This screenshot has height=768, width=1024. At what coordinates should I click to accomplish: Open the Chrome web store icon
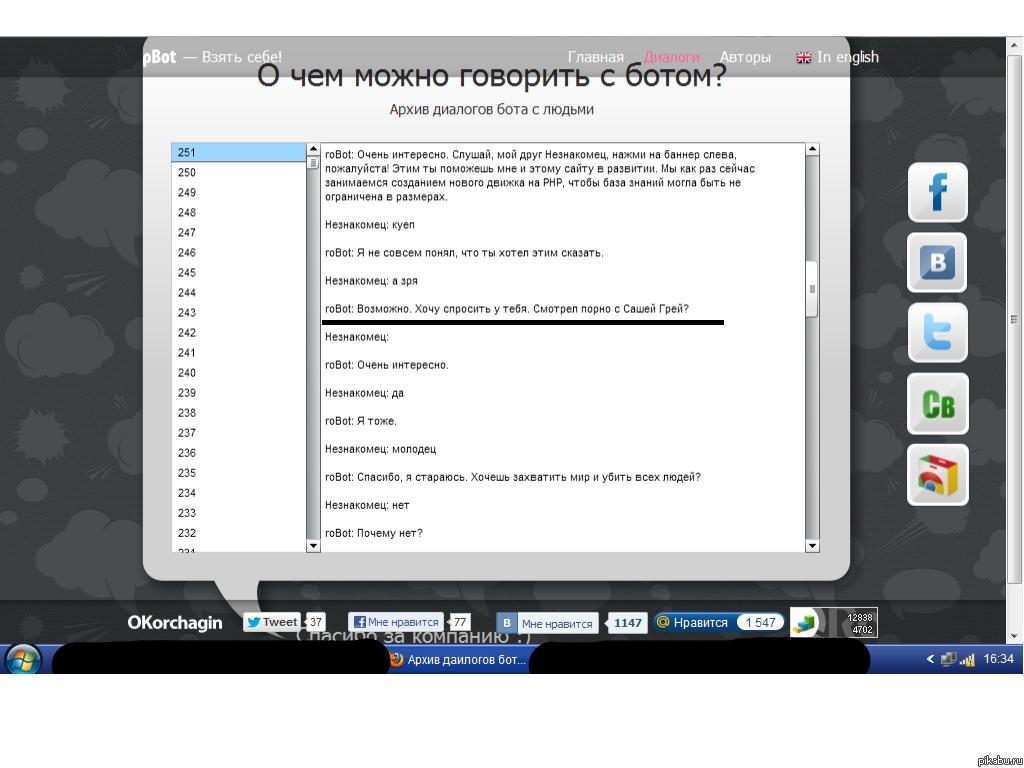tap(937, 474)
